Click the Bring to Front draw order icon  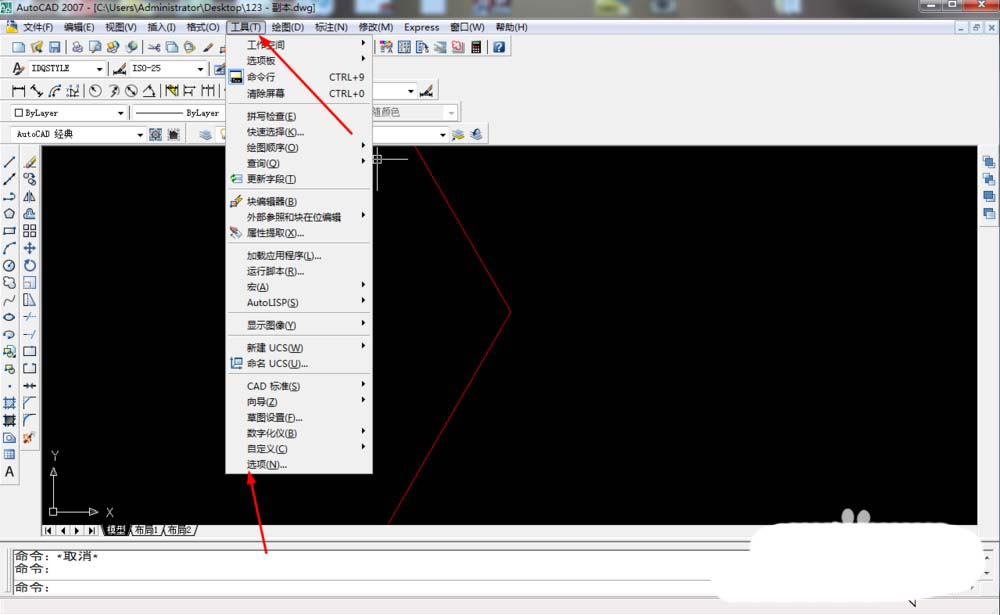pos(989,163)
